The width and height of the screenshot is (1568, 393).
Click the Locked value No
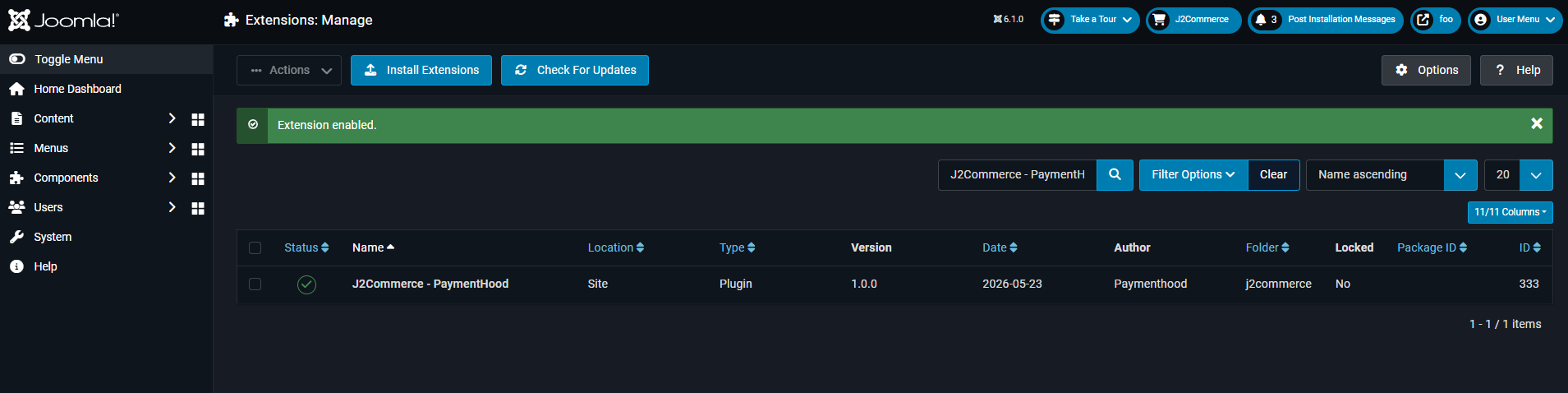pos(1343,284)
